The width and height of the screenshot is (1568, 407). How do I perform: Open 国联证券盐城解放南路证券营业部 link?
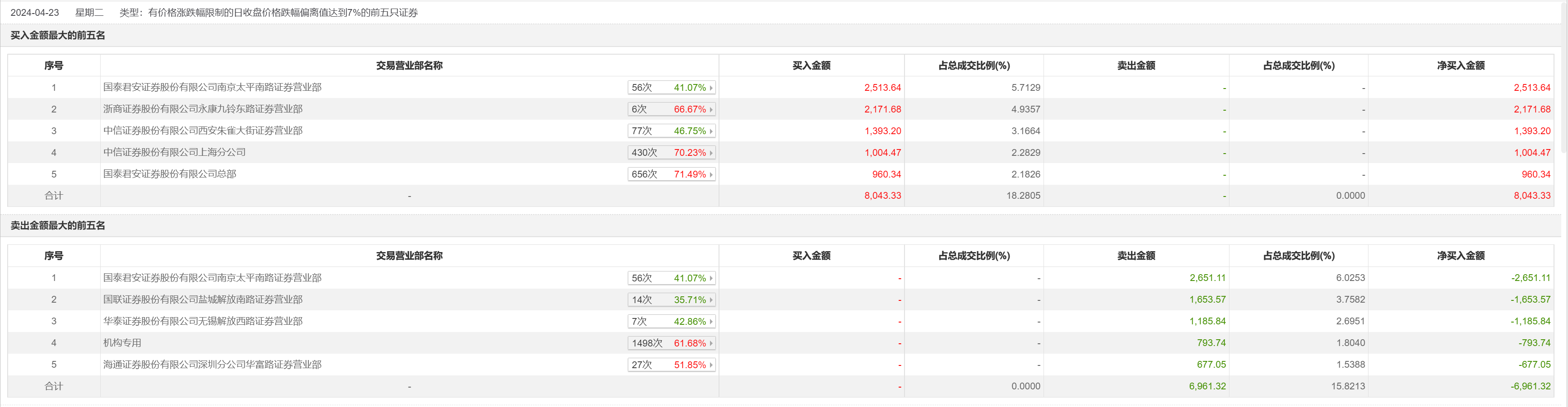coord(203,300)
